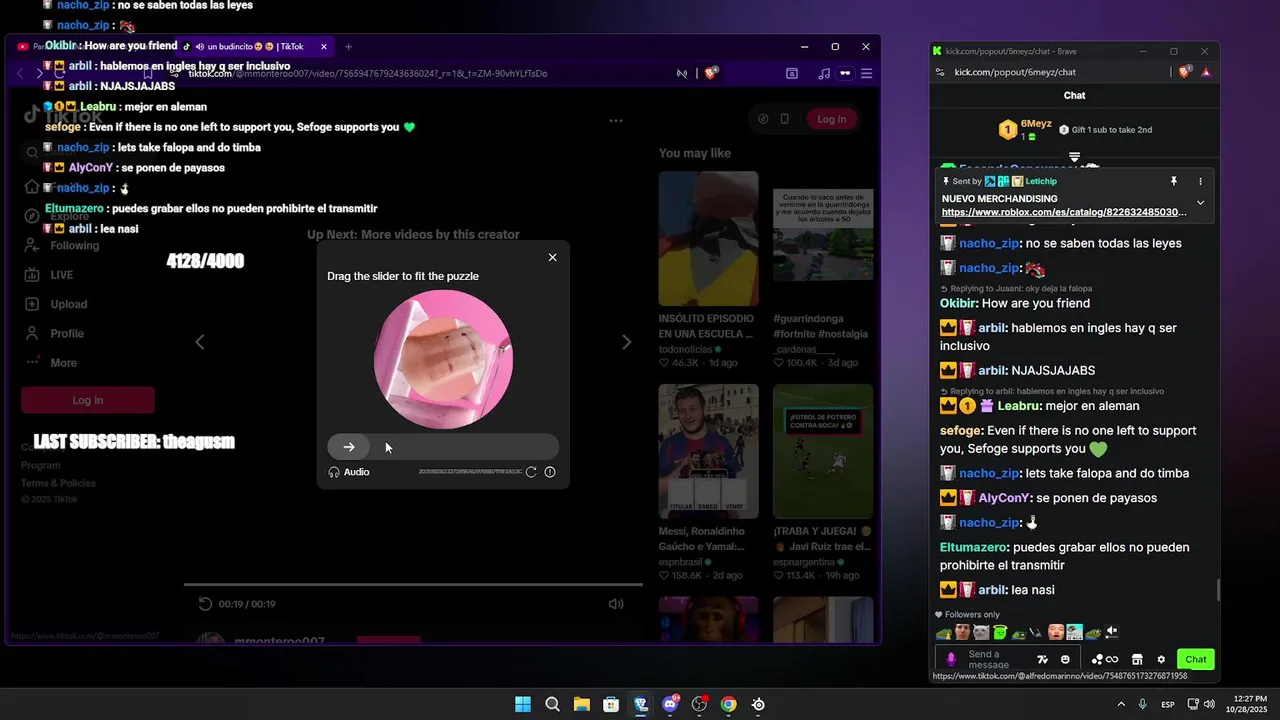Expand the pinned message chevron
This screenshot has width=1280, height=720.
tap(1201, 203)
